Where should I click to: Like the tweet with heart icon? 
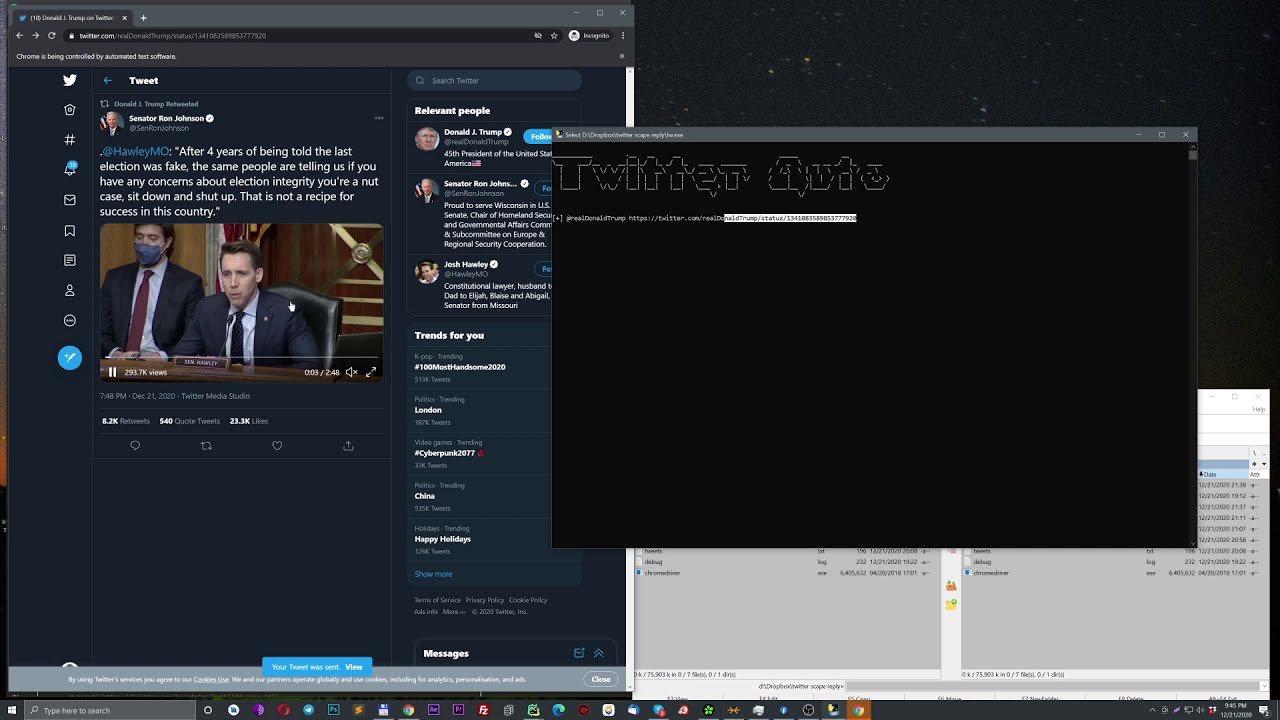[x=277, y=446]
